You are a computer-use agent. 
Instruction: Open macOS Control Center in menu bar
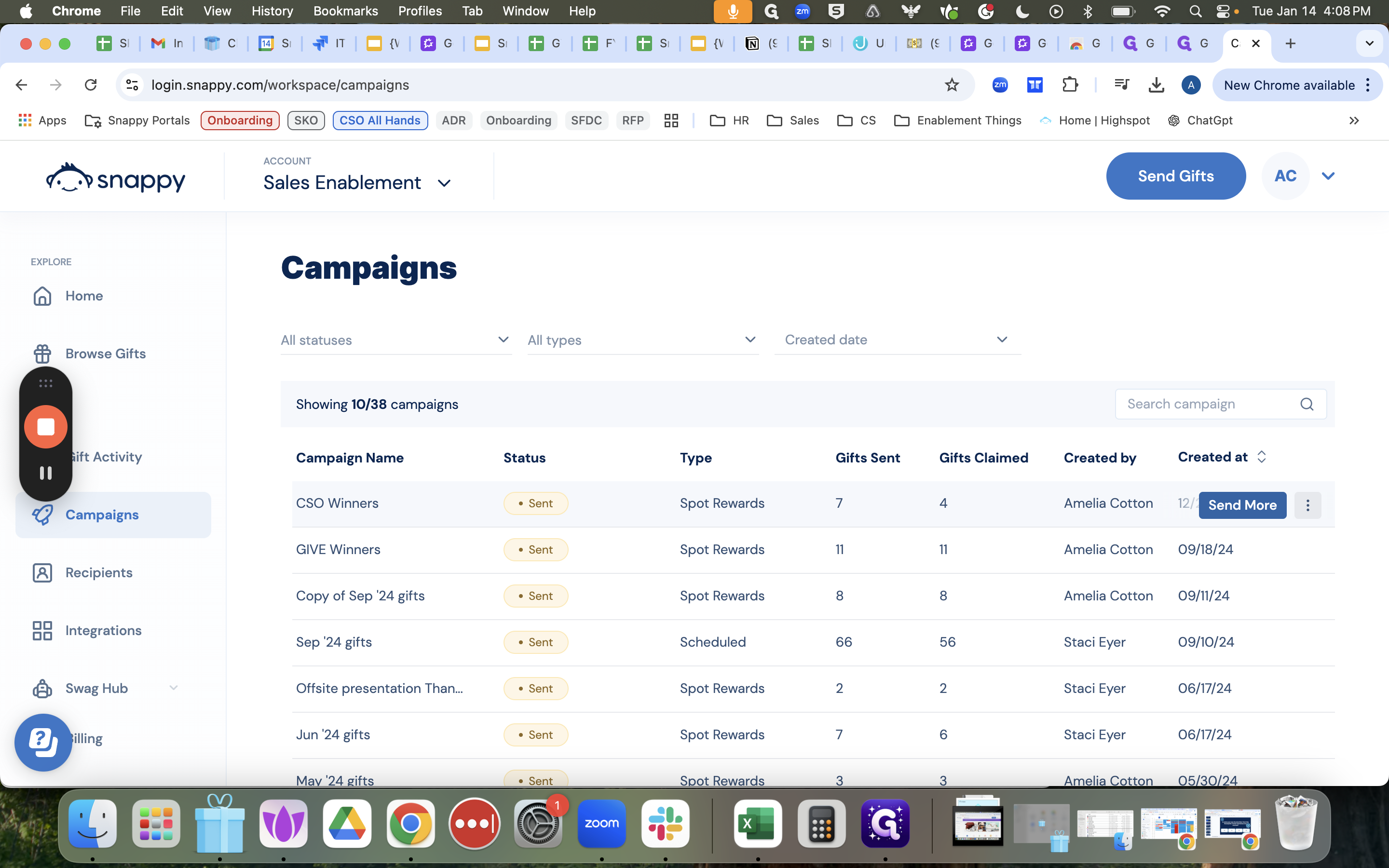1223,11
